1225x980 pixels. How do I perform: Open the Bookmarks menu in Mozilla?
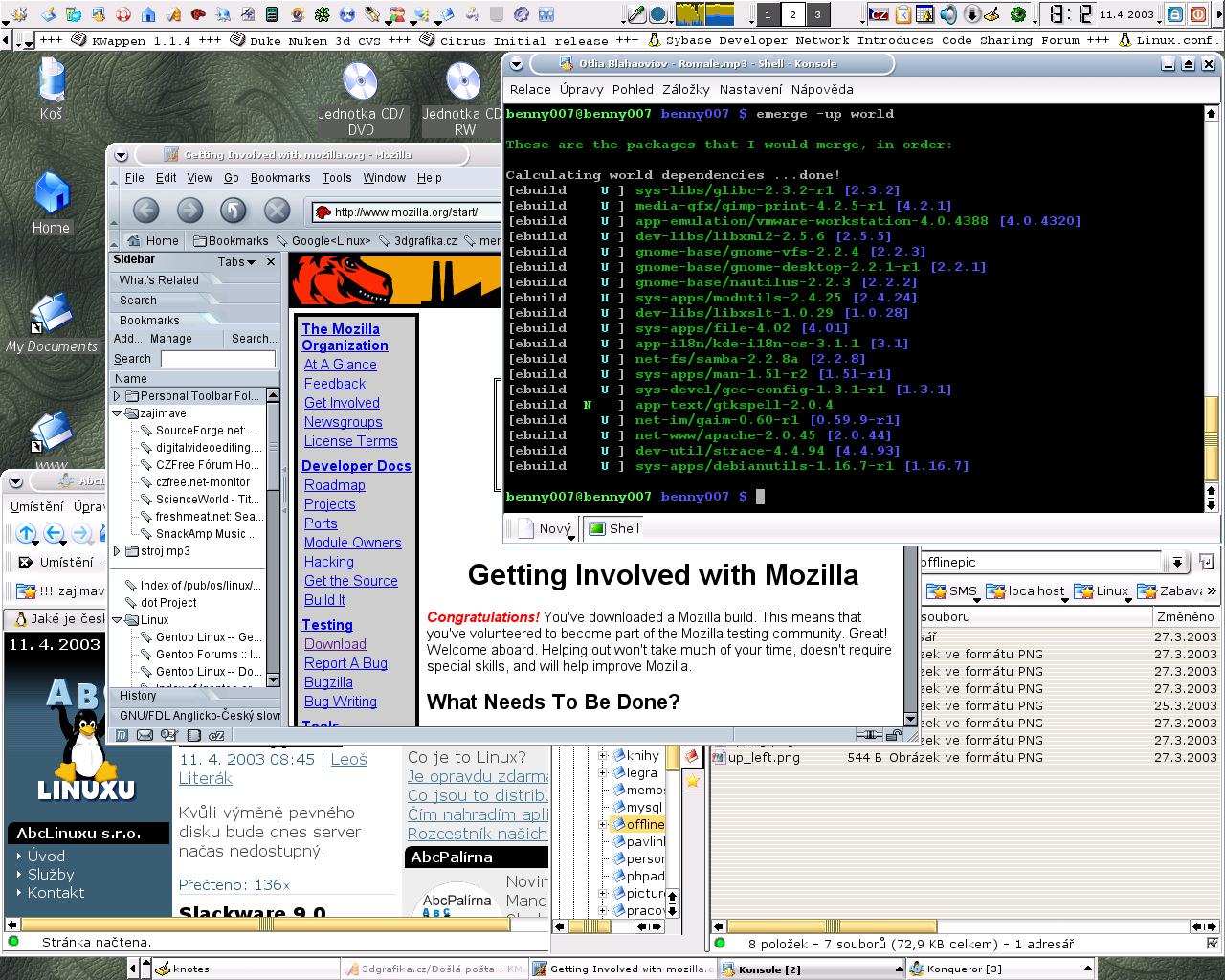click(x=280, y=178)
